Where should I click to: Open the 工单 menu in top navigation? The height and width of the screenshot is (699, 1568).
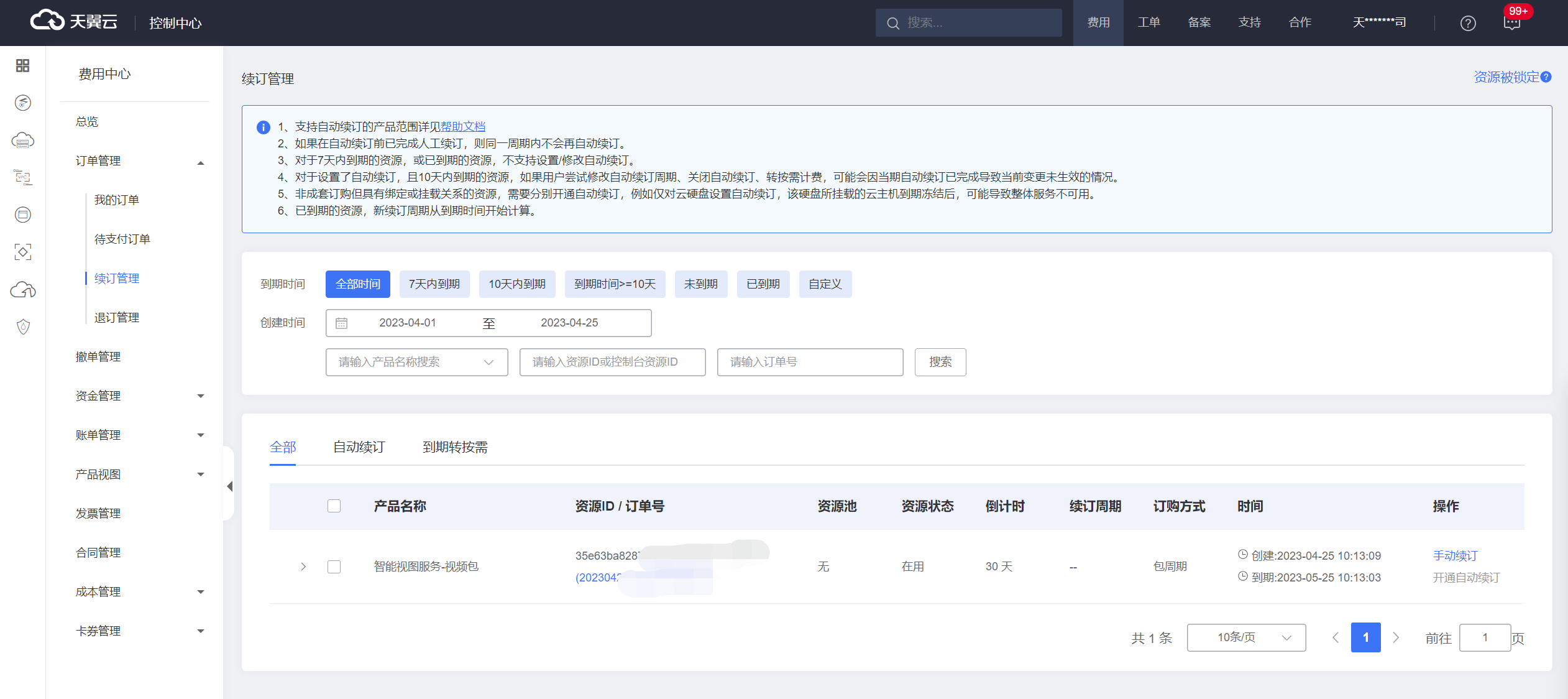point(1148,22)
